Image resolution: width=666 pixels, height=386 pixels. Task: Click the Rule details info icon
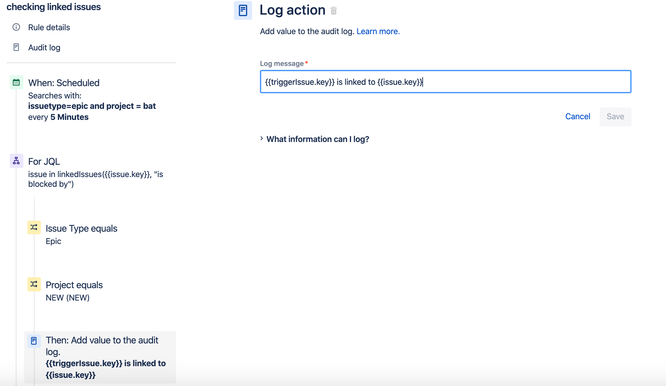[16, 27]
